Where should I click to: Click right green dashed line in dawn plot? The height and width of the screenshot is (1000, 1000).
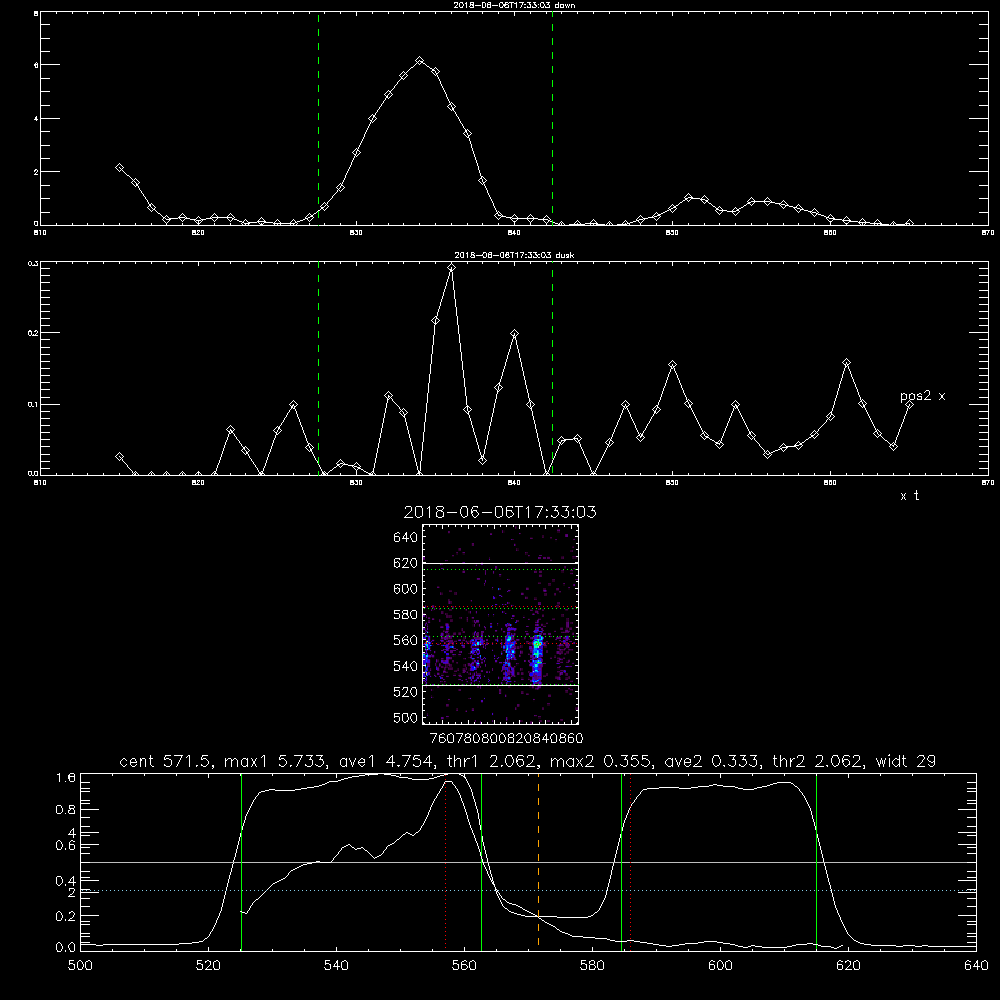tap(552, 119)
